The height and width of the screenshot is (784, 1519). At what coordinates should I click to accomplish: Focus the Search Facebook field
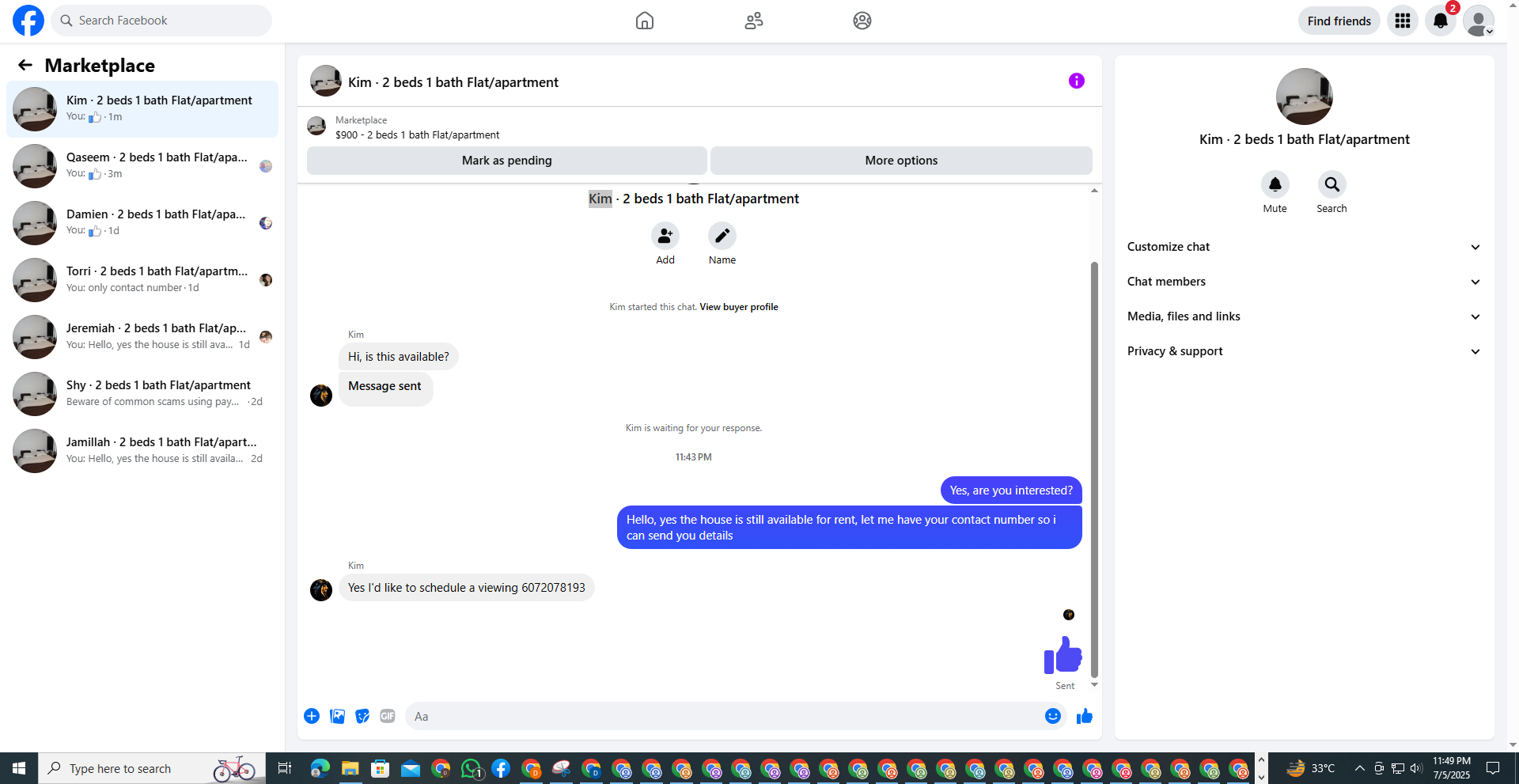[x=161, y=21]
